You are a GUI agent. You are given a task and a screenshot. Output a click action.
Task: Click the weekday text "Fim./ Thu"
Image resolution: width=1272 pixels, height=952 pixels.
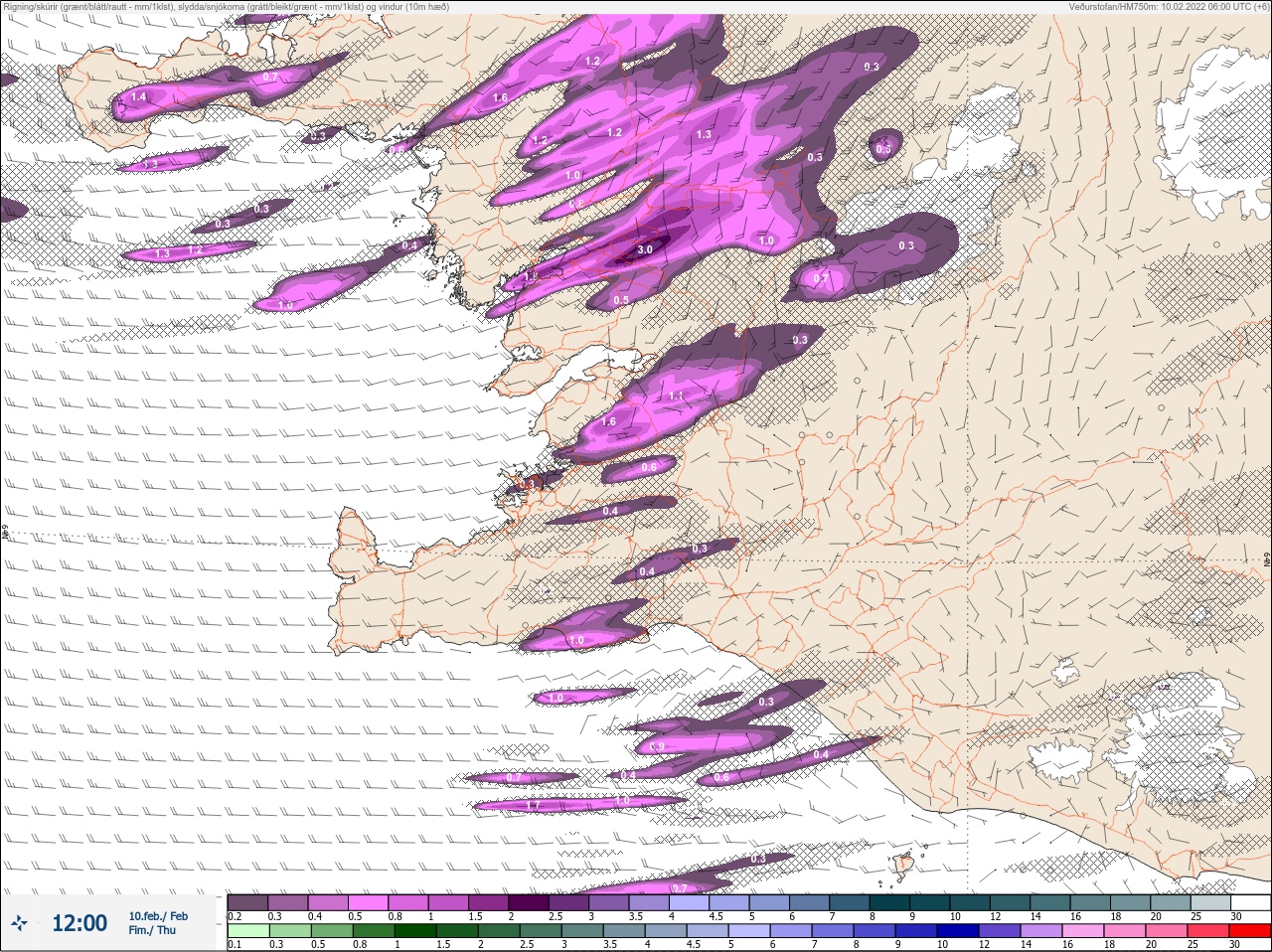point(152,930)
